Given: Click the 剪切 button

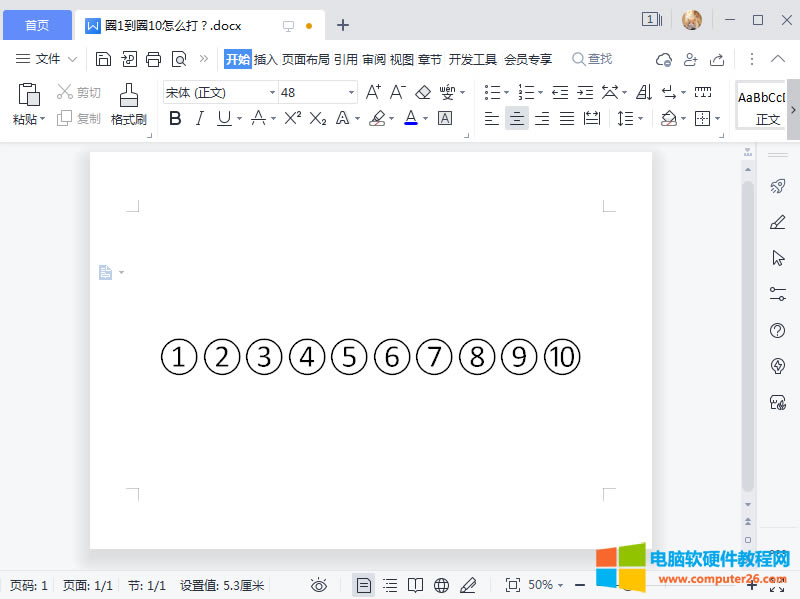Looking at the screenshot, I should [78, 91].
